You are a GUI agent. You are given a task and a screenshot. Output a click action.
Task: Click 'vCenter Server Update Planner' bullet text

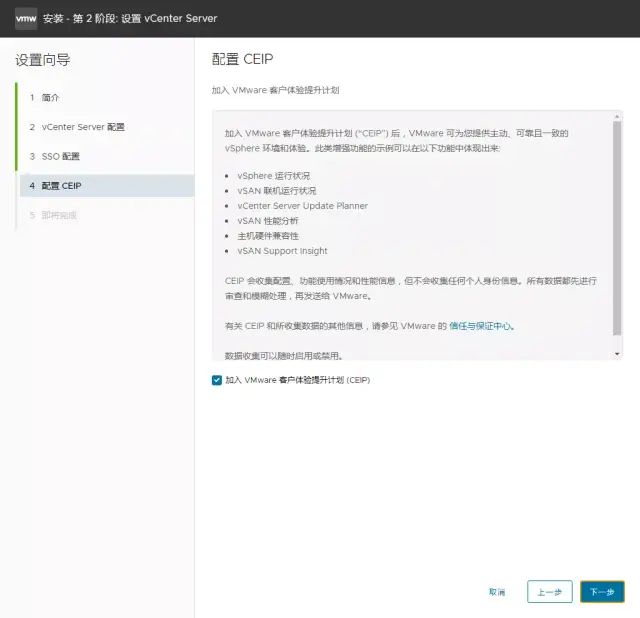pos(302,206)
